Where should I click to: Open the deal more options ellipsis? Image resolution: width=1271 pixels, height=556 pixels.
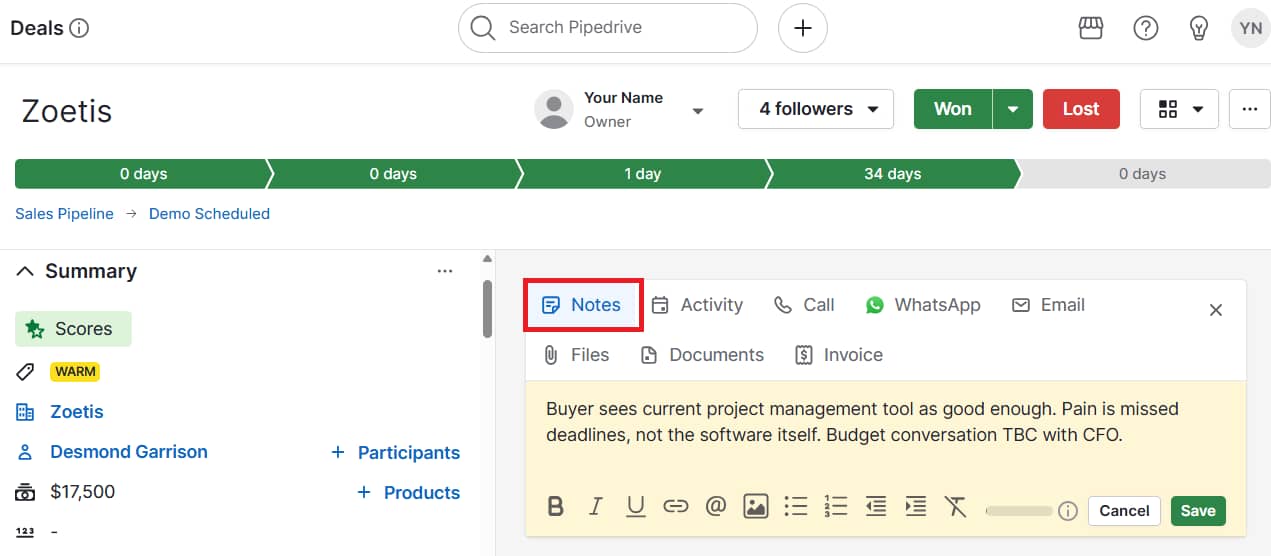pos(1249,109)
